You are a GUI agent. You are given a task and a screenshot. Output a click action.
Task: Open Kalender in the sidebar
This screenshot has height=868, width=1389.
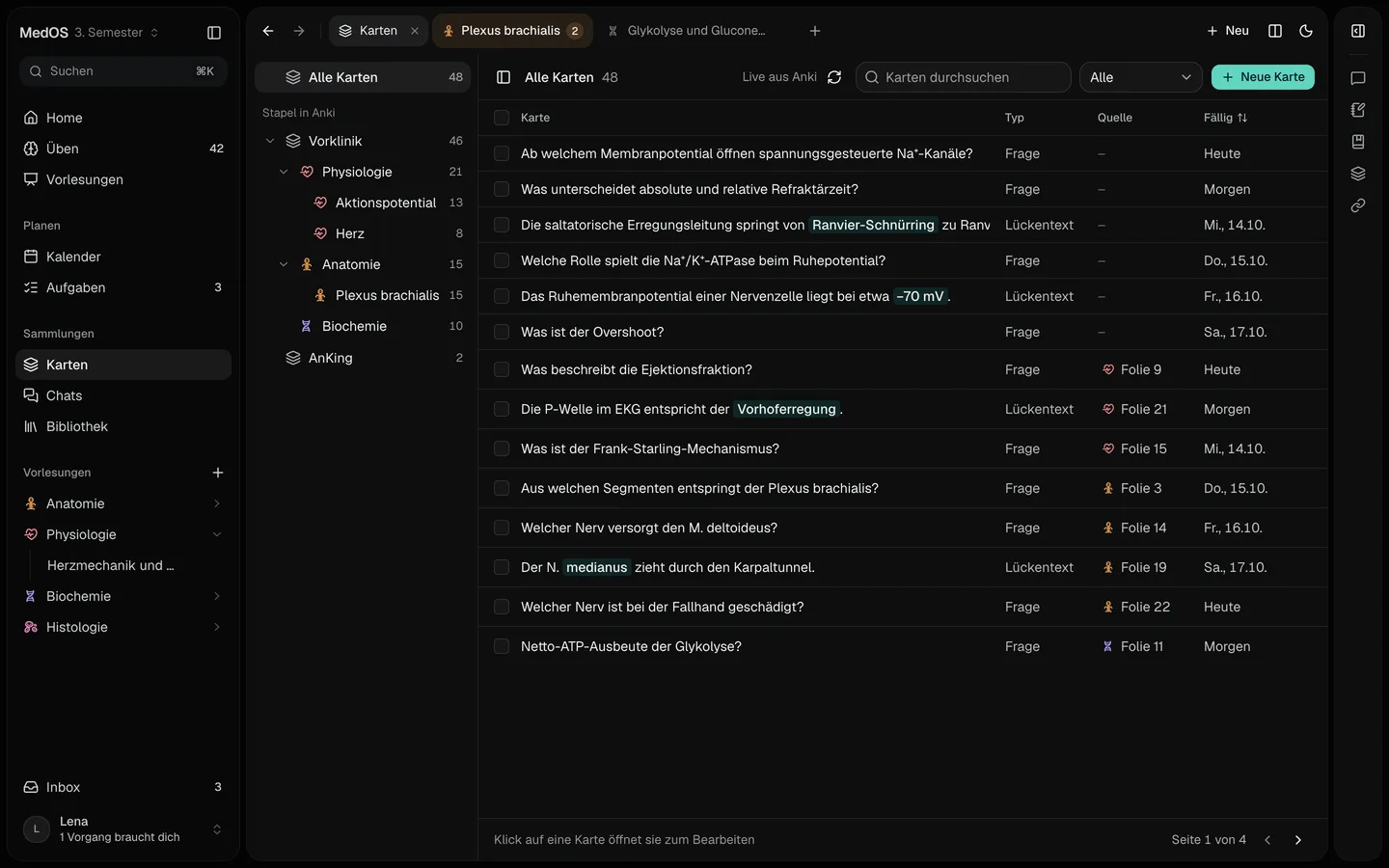[x=123, y=257]
